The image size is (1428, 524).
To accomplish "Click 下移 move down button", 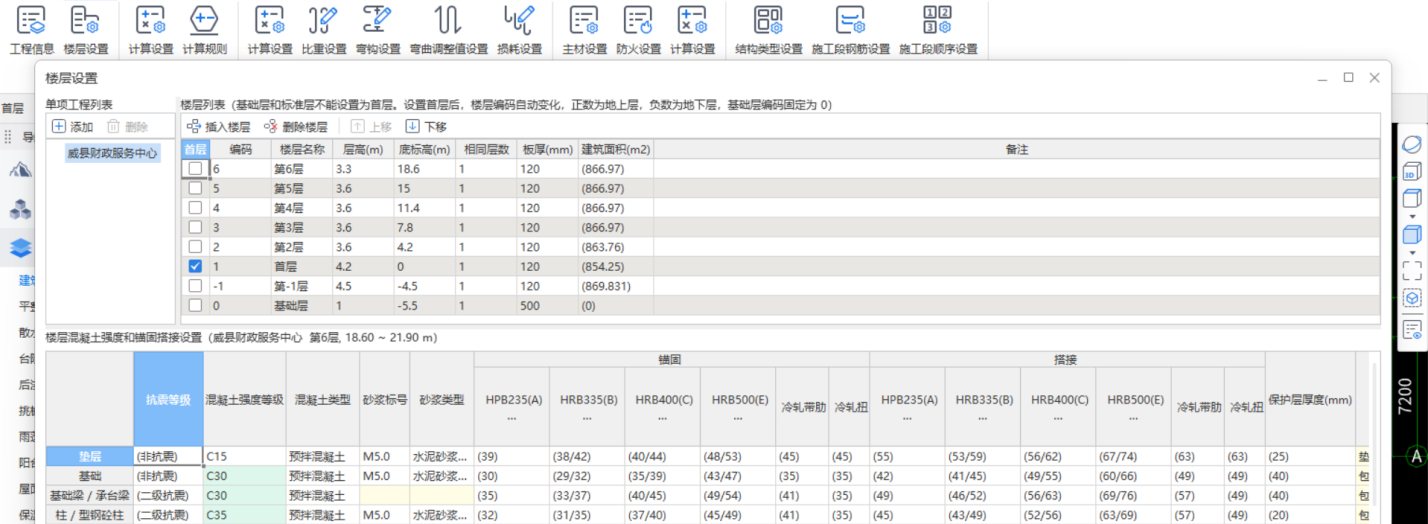I will tap(426, 127).
